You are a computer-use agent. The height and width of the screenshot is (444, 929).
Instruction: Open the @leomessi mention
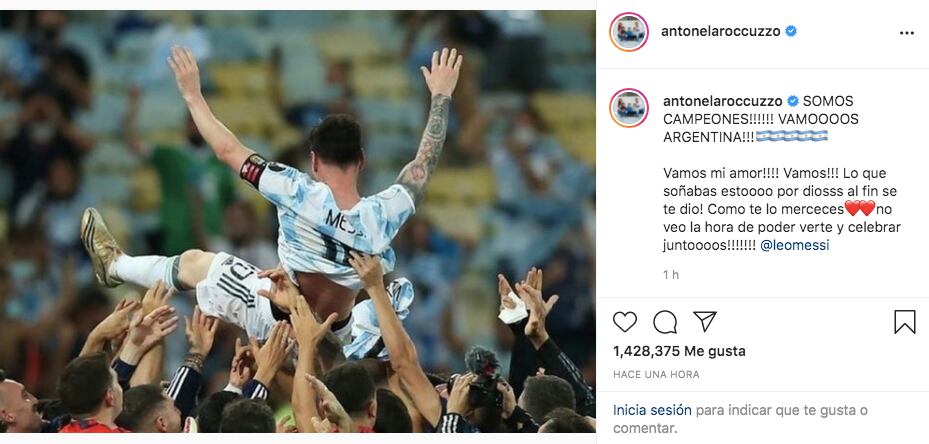[x=795, y=245]
